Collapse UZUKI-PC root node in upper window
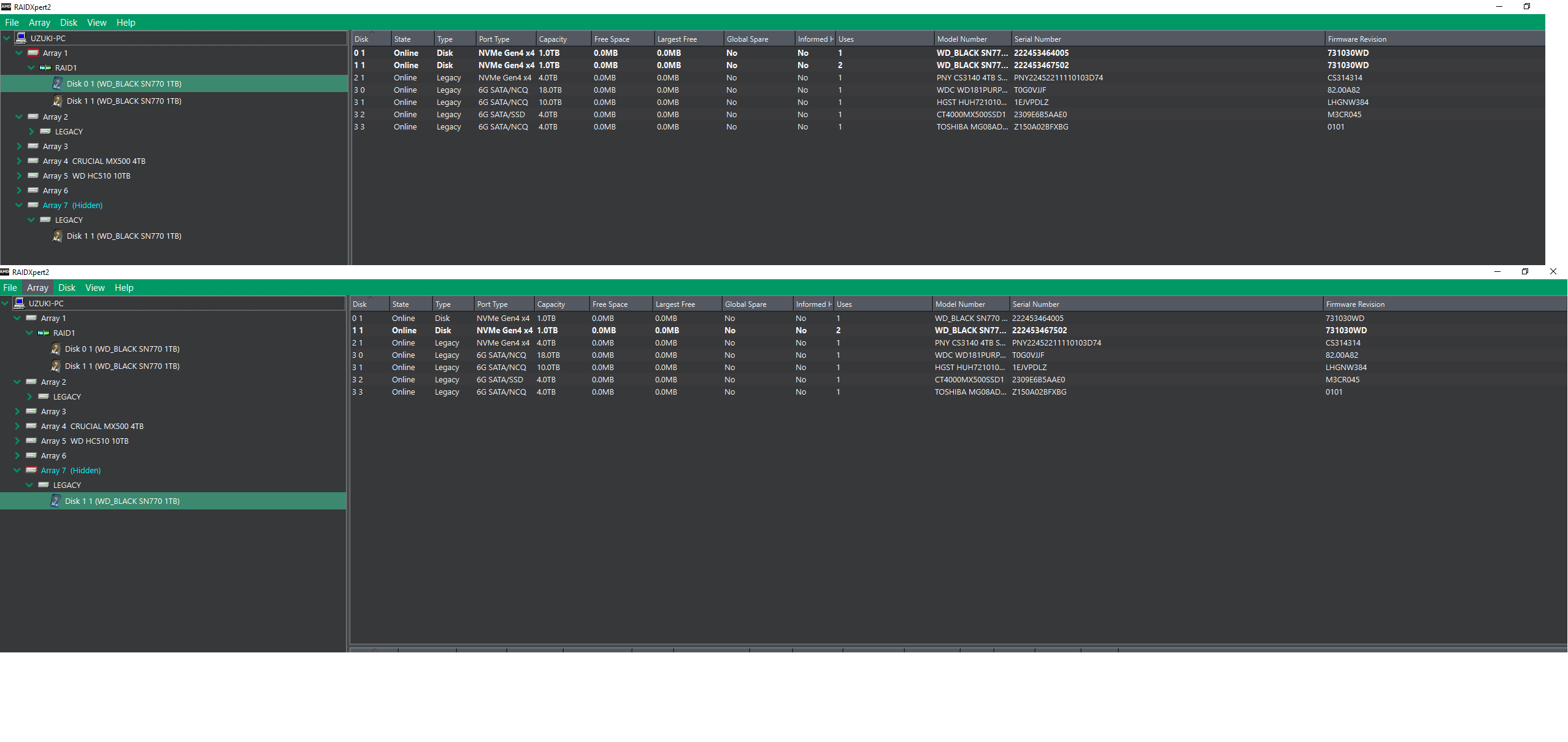This screenshot has height=742, width=1568. 6,38
